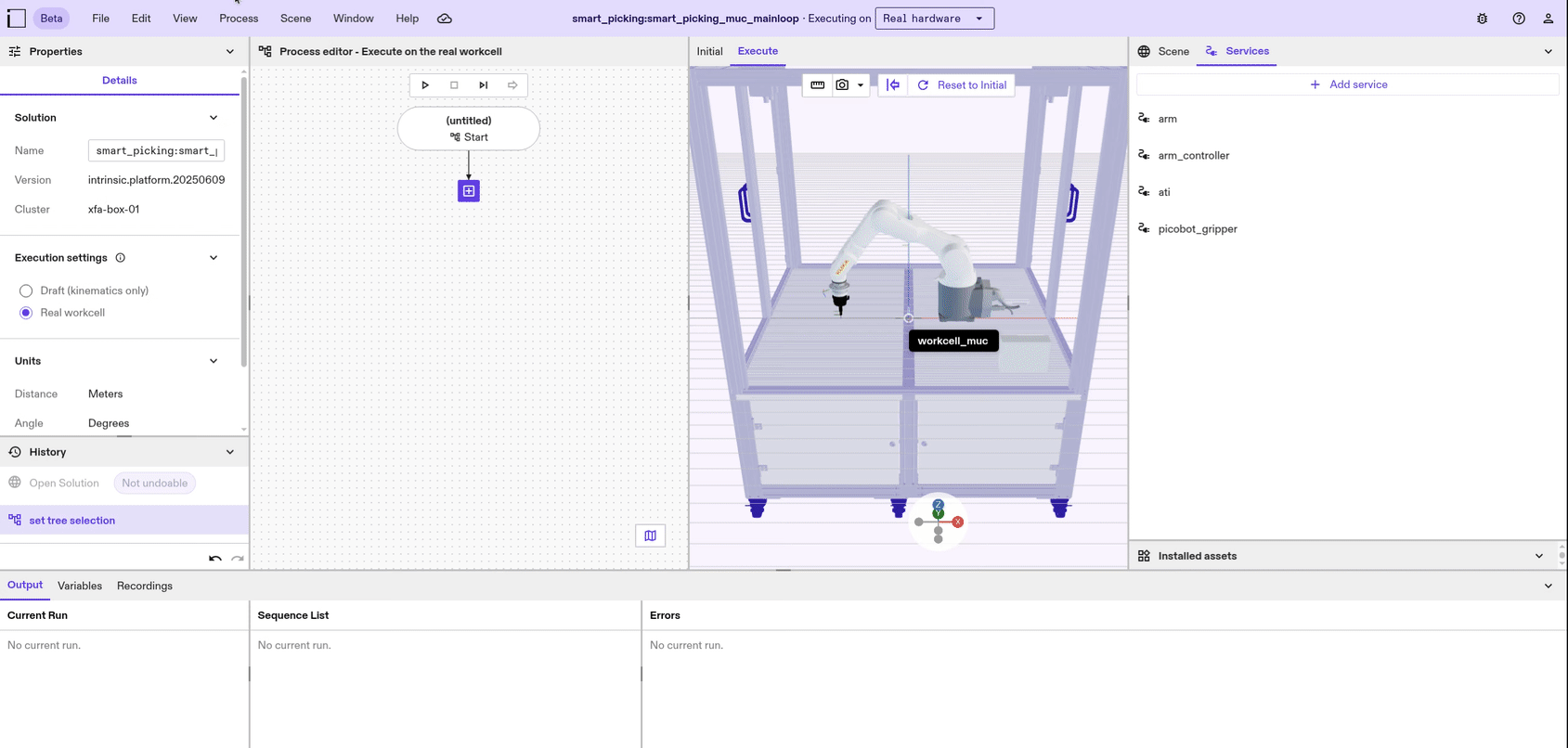Viewport: 1568px width, 748px height.
Task: Open the debug bug icon
Action: [1483, 19]
